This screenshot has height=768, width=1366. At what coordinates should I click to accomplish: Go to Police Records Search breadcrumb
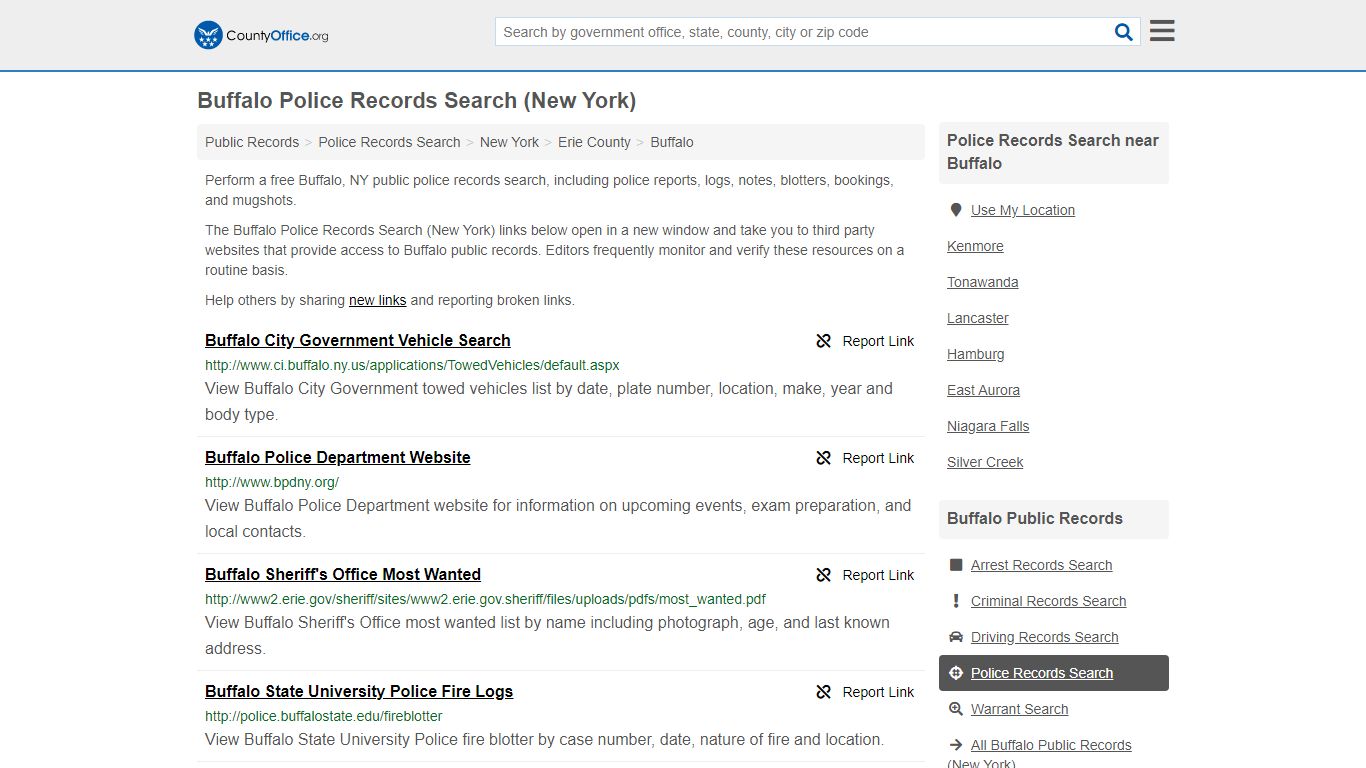pos(389,142)
